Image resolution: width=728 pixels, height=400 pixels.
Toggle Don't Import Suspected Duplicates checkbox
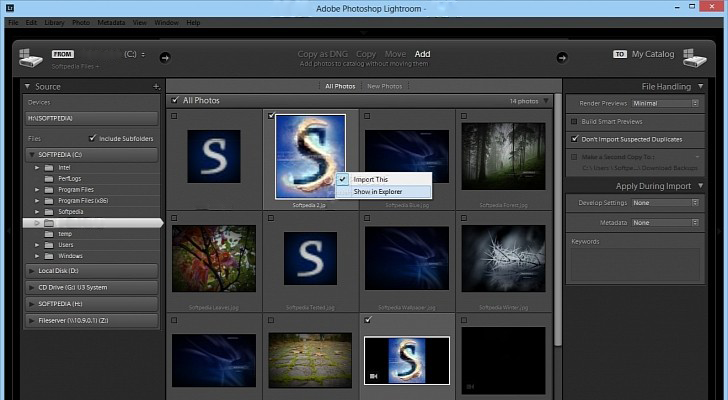click(x=574, y=138)
